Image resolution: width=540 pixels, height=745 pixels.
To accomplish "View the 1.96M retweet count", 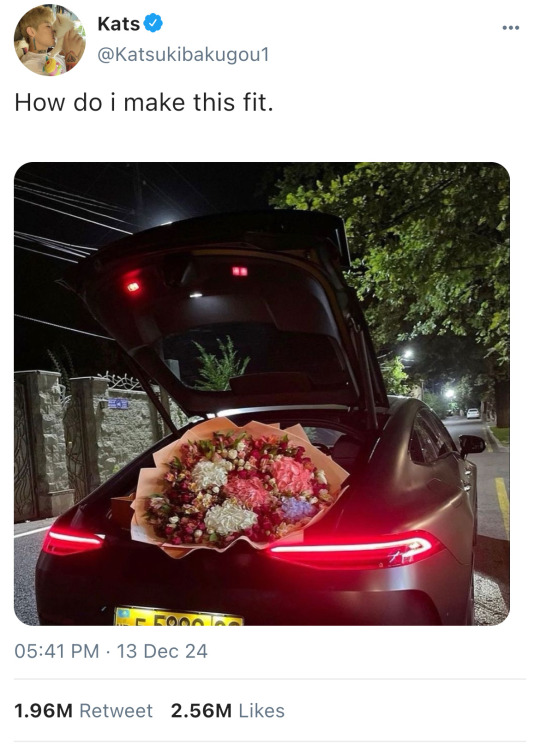I will (x=43, y=711).
